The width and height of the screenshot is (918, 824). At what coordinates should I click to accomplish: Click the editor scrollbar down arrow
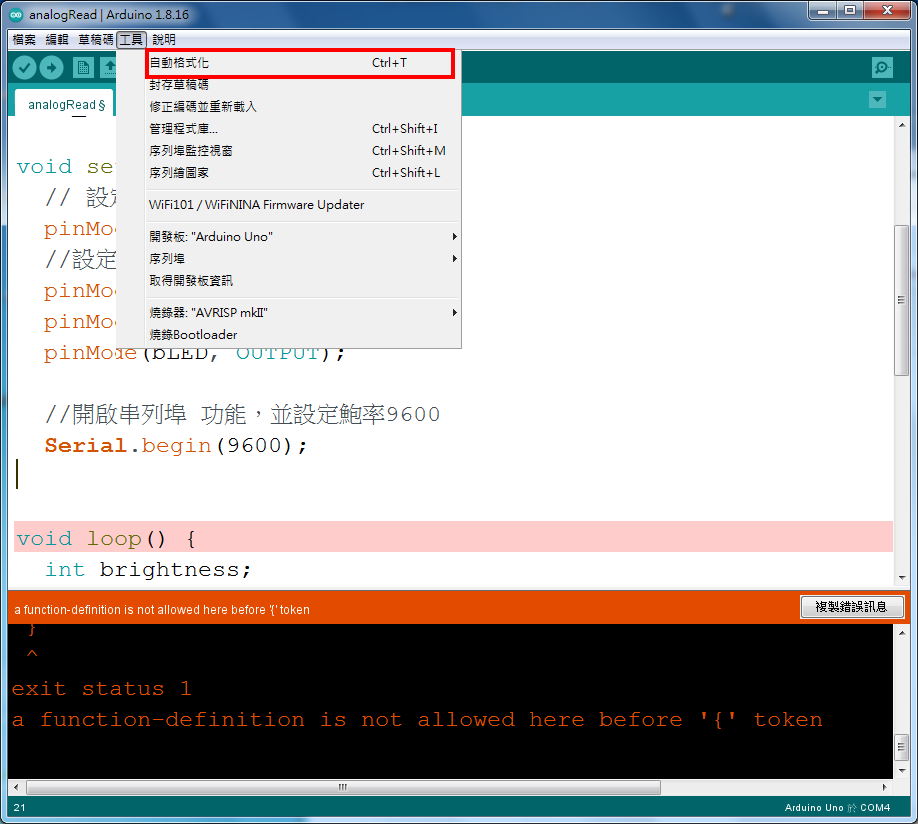click(x=902, y=578)
